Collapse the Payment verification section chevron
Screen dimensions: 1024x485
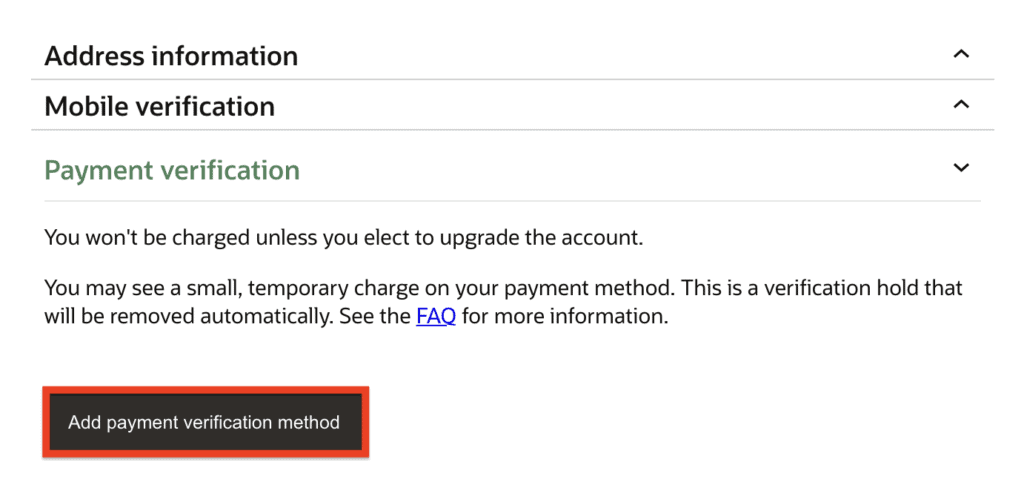click(x=961, y=168)
